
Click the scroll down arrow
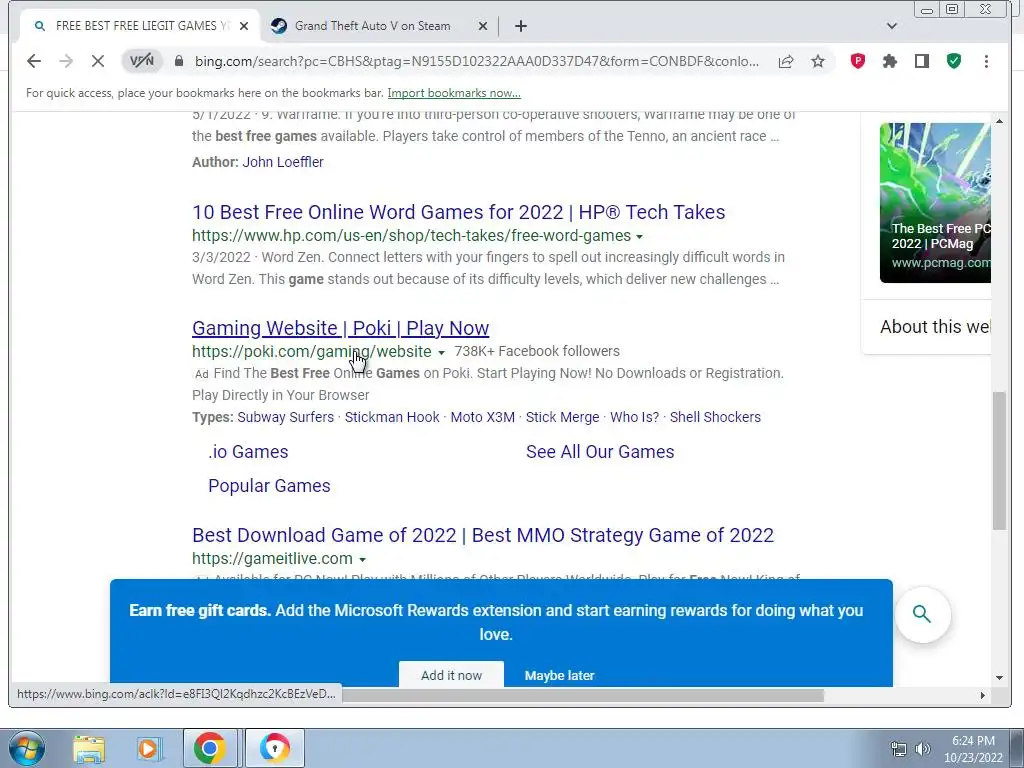[x=999, y=678]
